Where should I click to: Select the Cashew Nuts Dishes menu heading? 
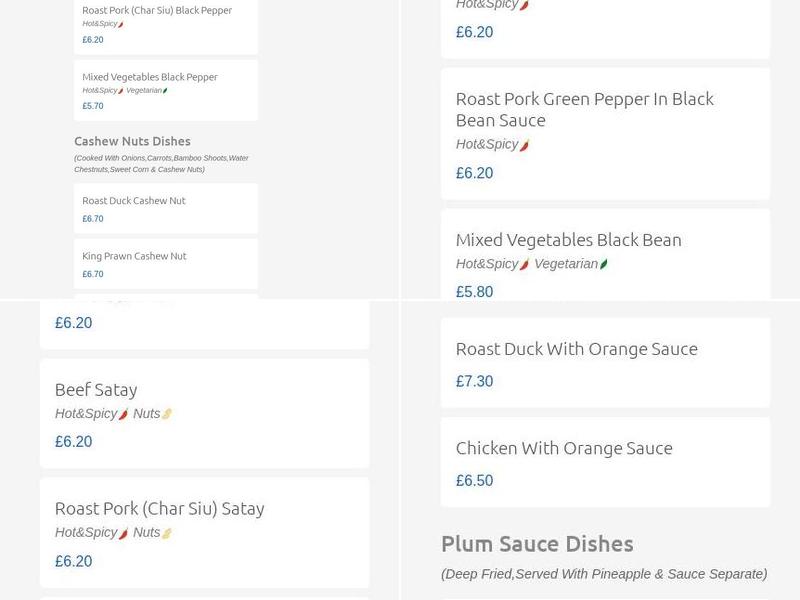point(131,141)
